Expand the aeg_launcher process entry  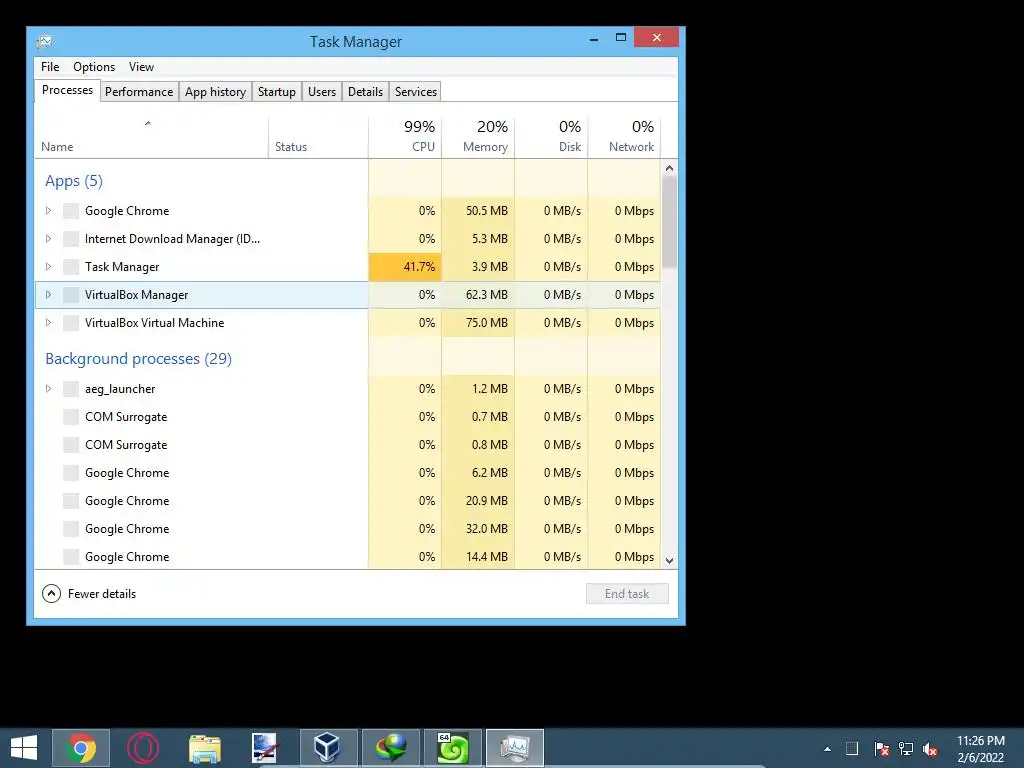coord(48,389)
